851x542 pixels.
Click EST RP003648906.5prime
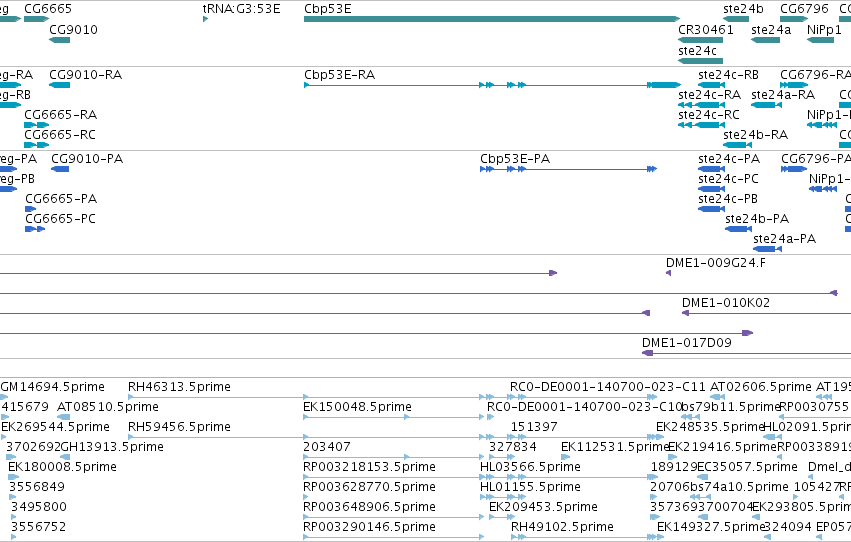pos(393,518)
